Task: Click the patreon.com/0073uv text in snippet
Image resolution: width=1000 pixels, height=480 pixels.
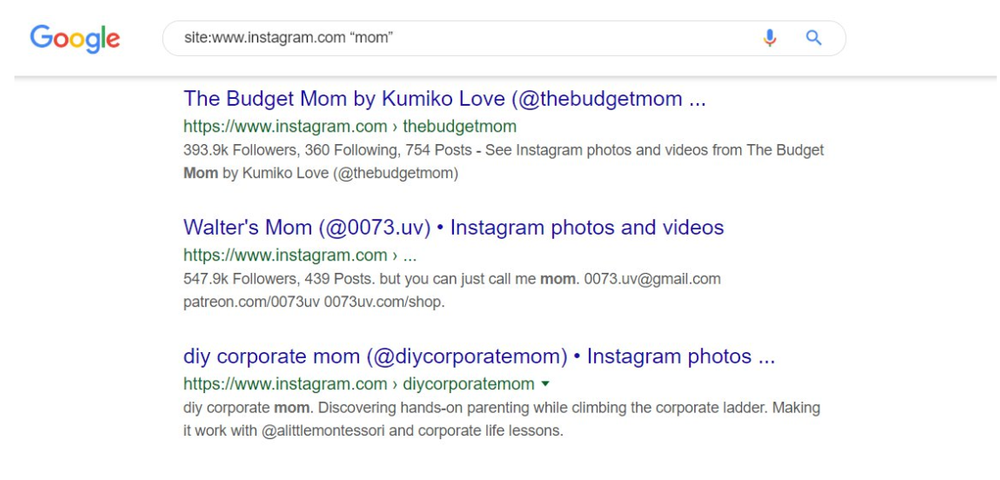Action: click(x=251, y=302)
